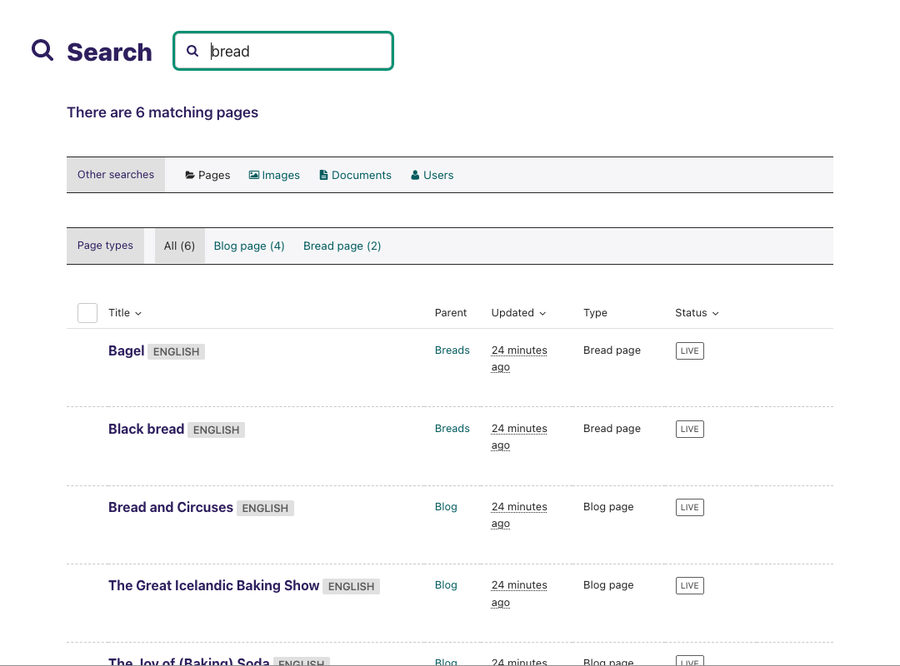
Task: Click the person icon beside Users
Action: coord(415,175)
